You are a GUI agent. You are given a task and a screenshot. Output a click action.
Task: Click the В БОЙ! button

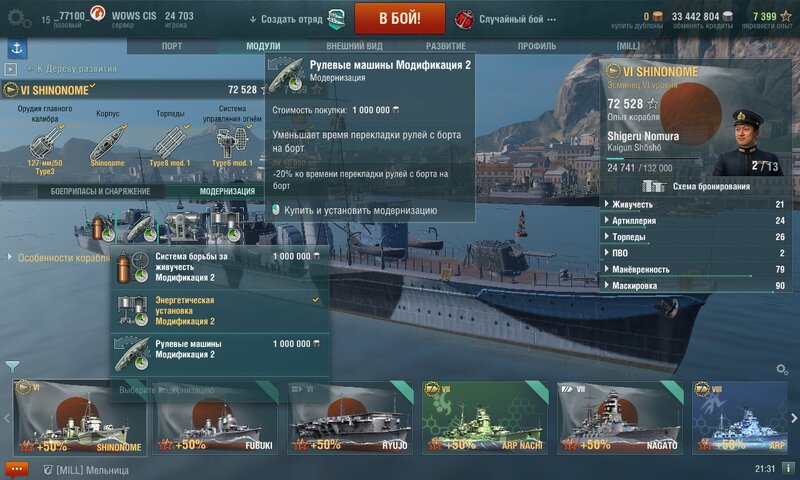[399, 18]
